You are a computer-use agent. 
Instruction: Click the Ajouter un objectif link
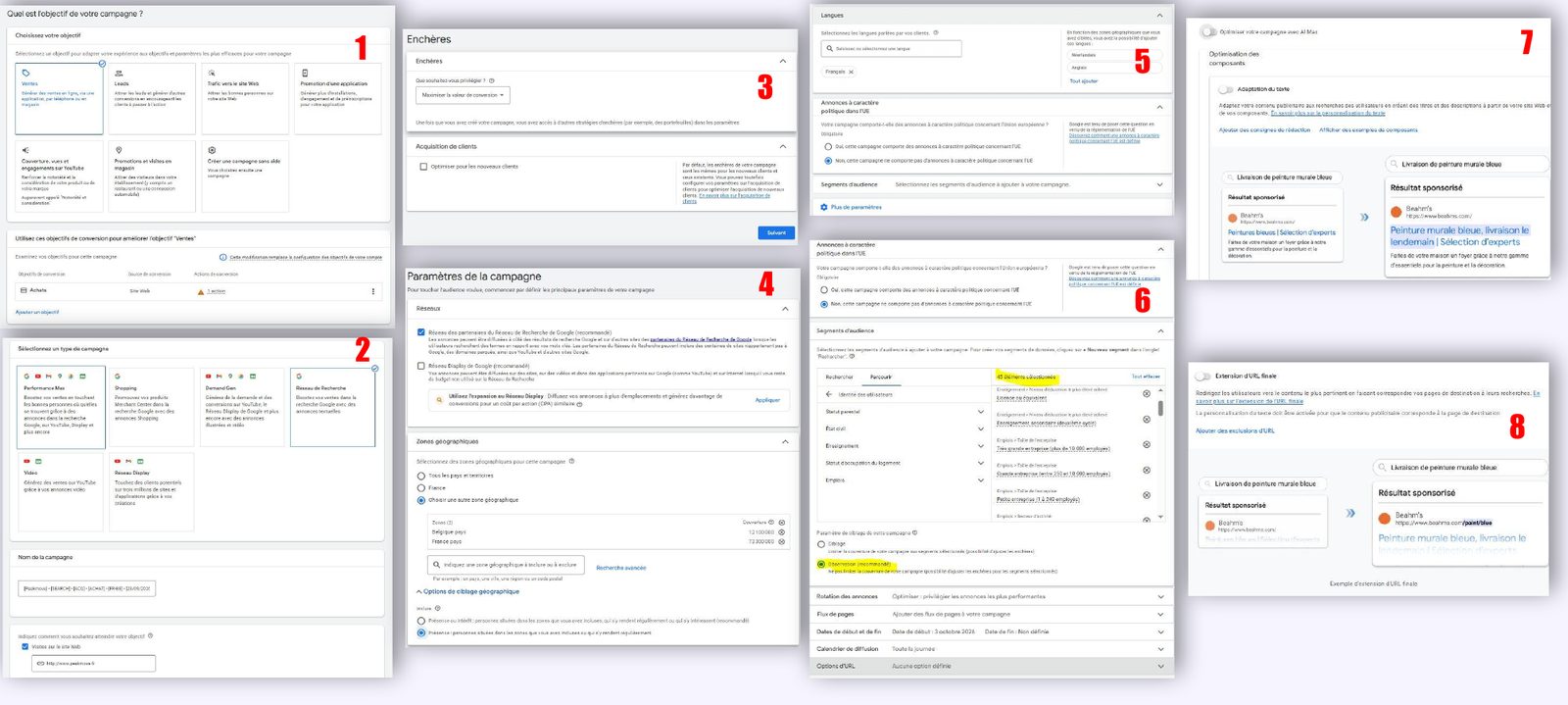coord(37,312)
